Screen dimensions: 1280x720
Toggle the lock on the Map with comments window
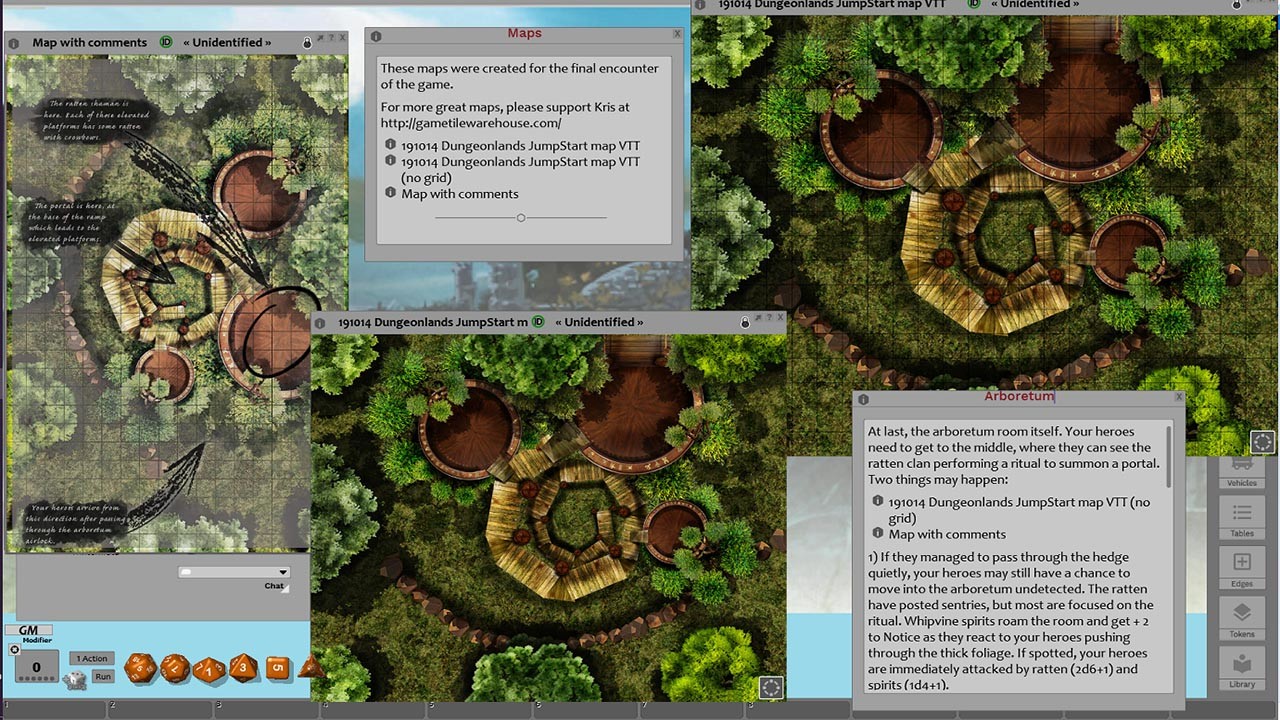[306, 41]
